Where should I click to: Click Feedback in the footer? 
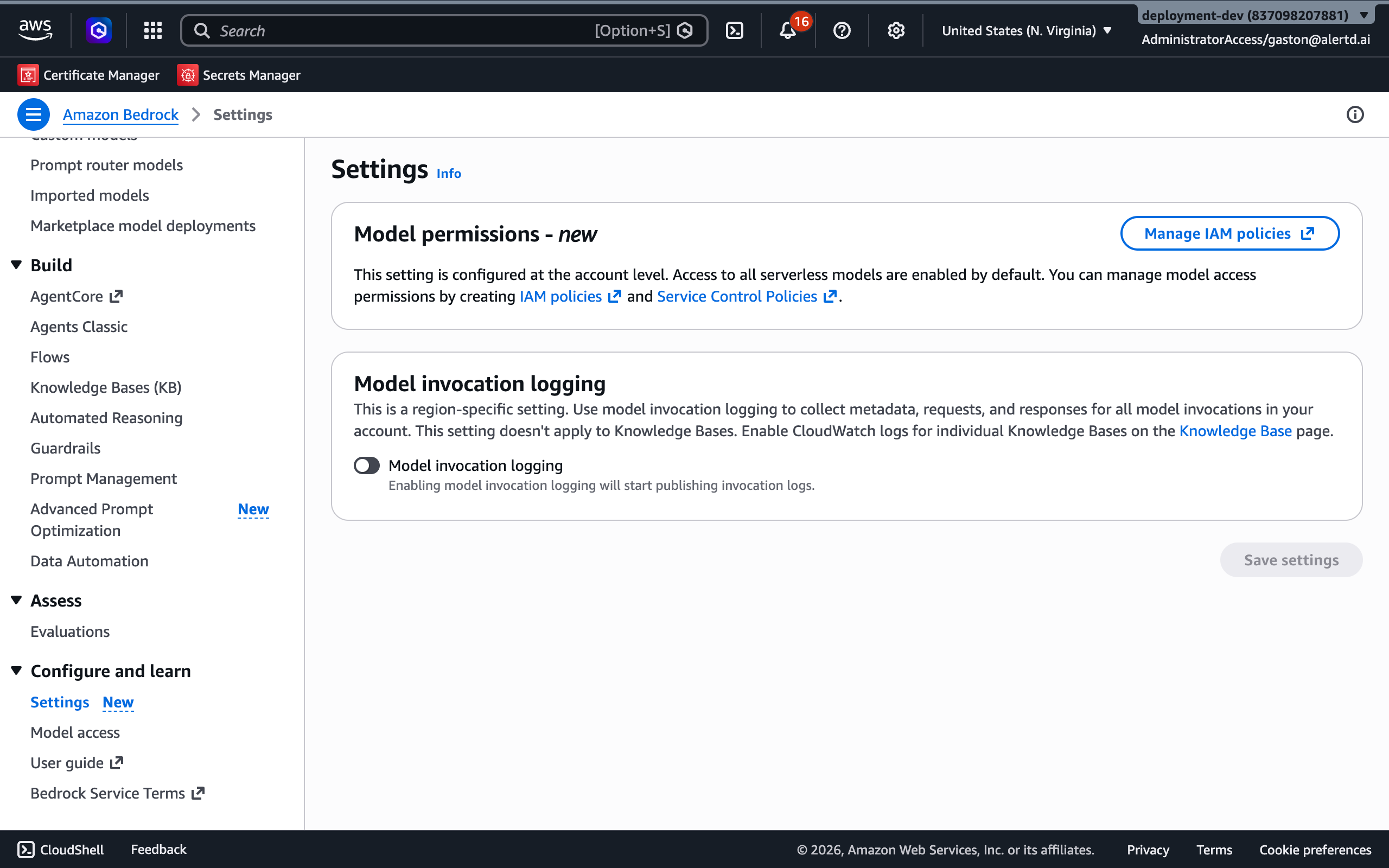[158, 850]
